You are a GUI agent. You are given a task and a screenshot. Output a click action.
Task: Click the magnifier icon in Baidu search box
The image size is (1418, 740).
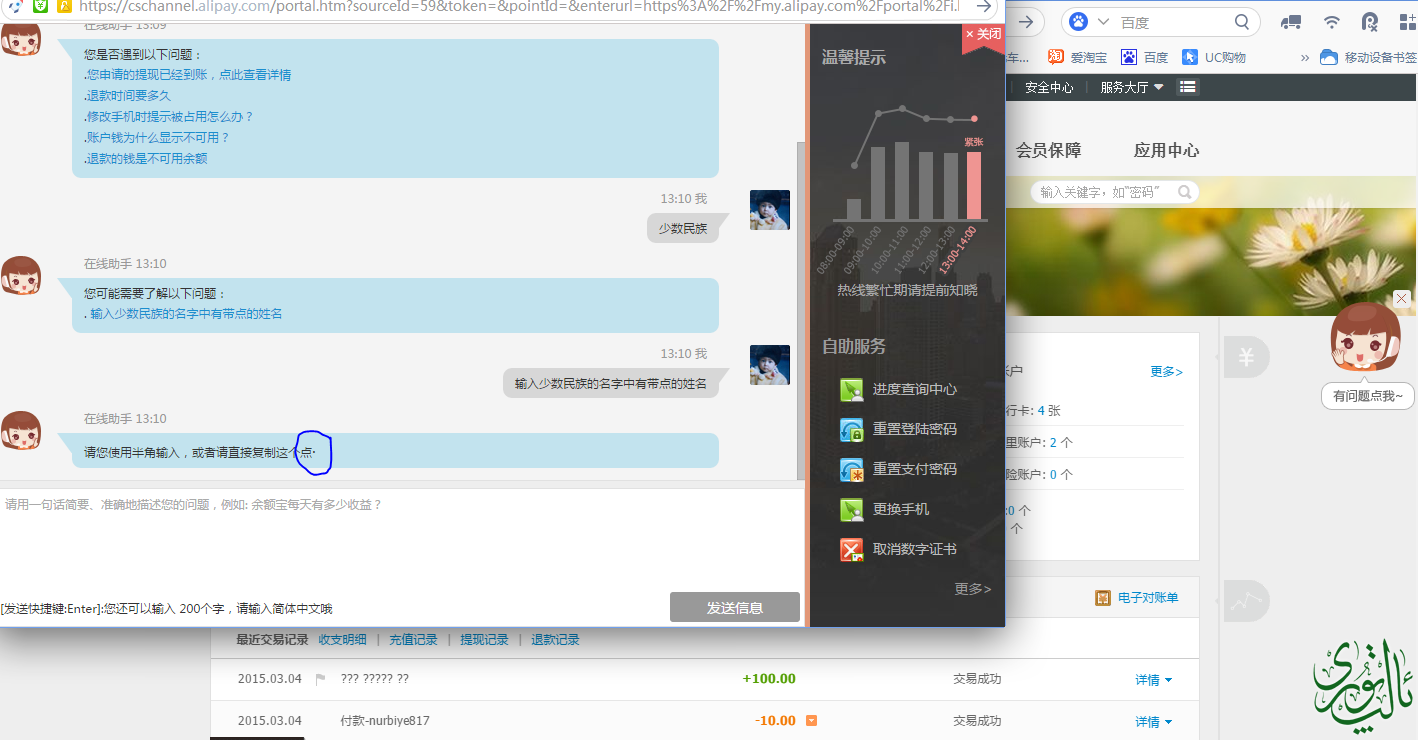[1241, 22]
